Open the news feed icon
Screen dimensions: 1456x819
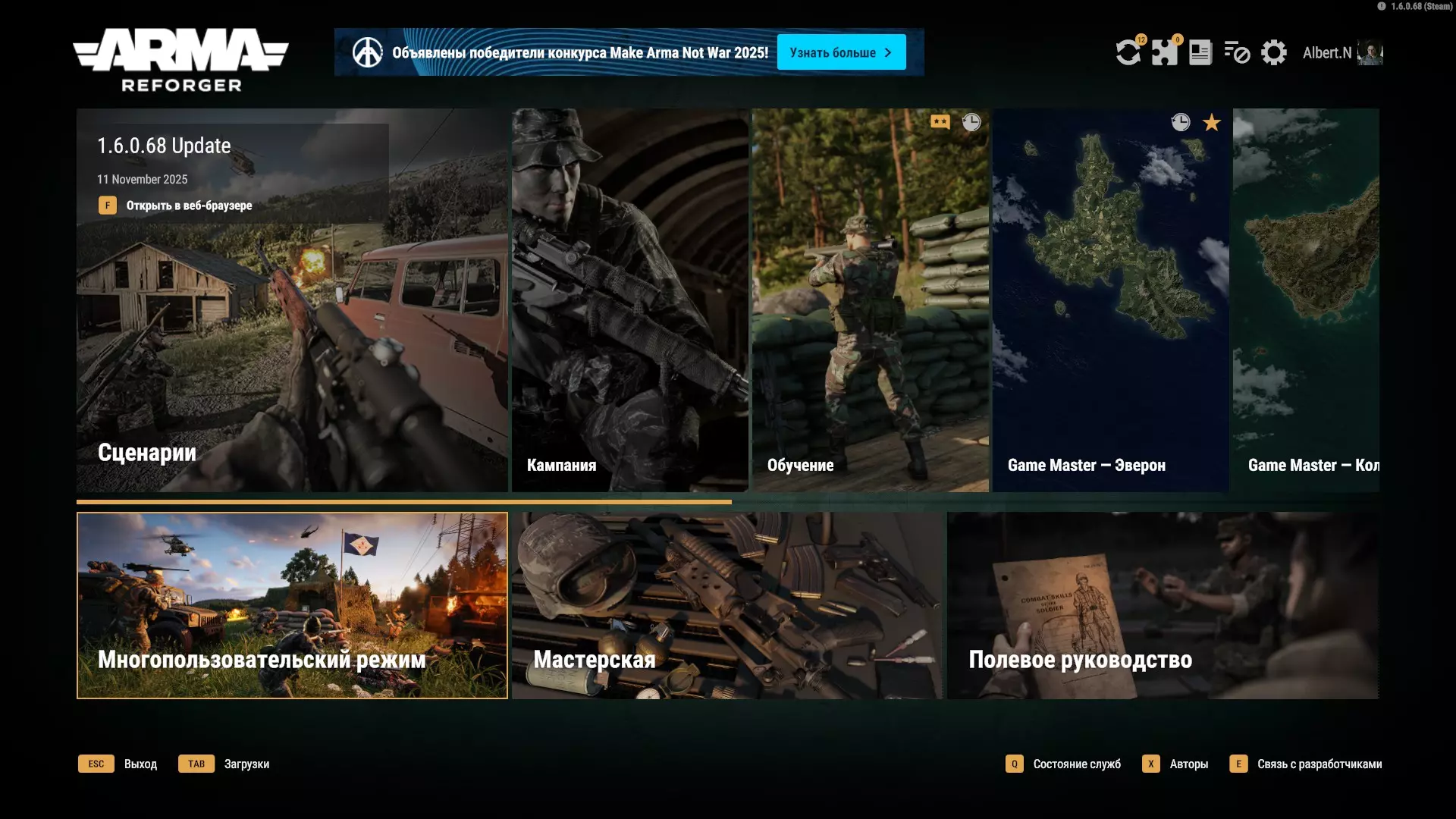(1200, 52)
